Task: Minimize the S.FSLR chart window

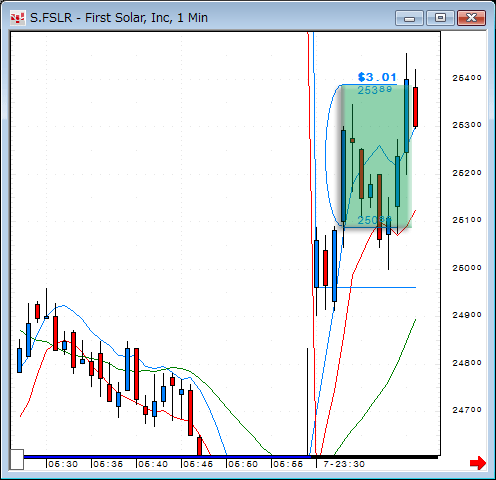Action: tap(409, 18)
